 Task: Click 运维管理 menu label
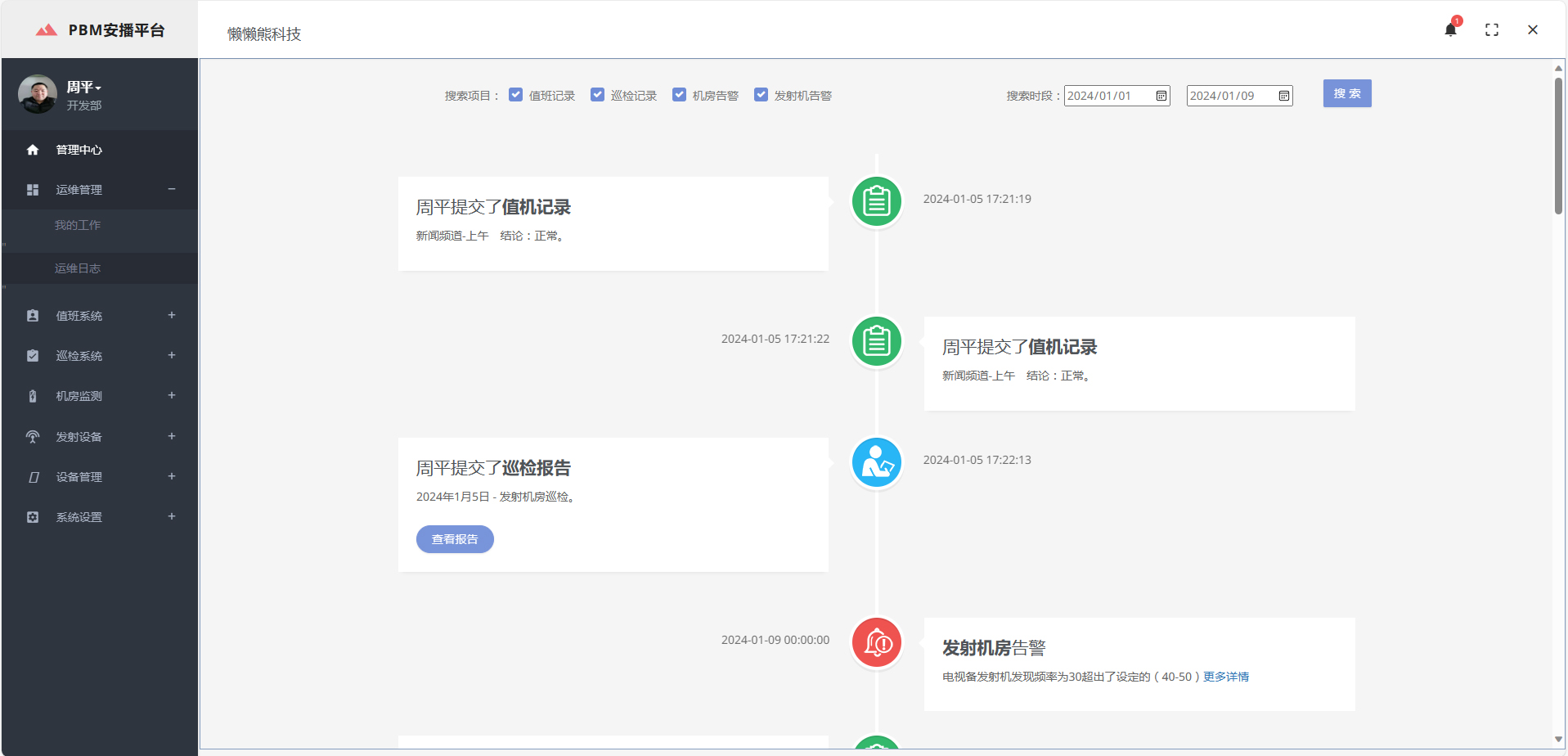click(x=79, y=190)
